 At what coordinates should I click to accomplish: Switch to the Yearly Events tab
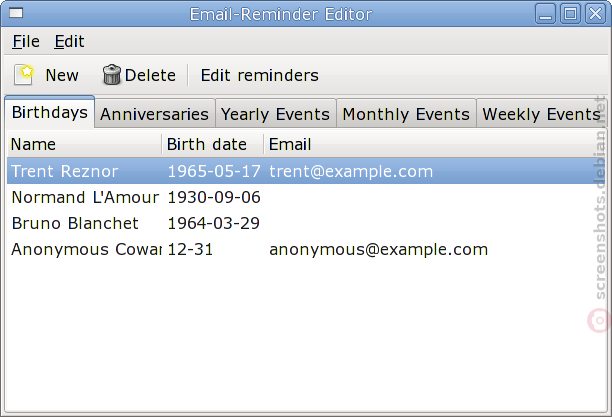point(275,114)
